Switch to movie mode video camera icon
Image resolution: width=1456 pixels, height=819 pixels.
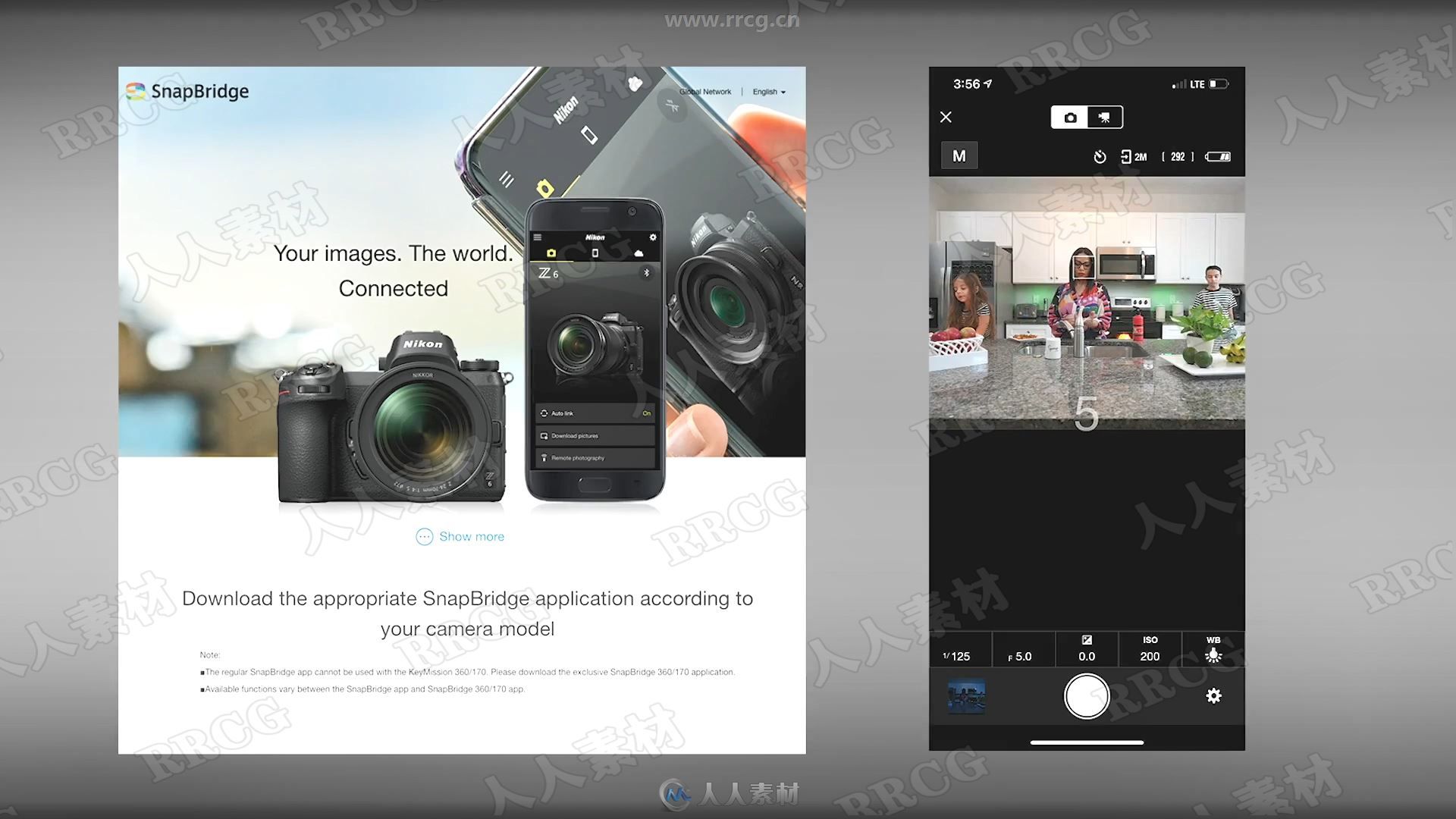click(x=1104, y=118)
